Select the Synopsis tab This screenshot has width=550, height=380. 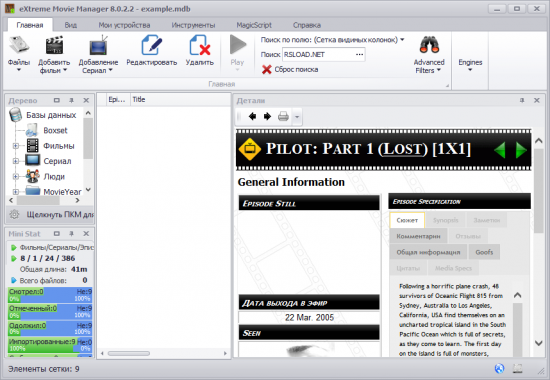click(x=445, y=220)
